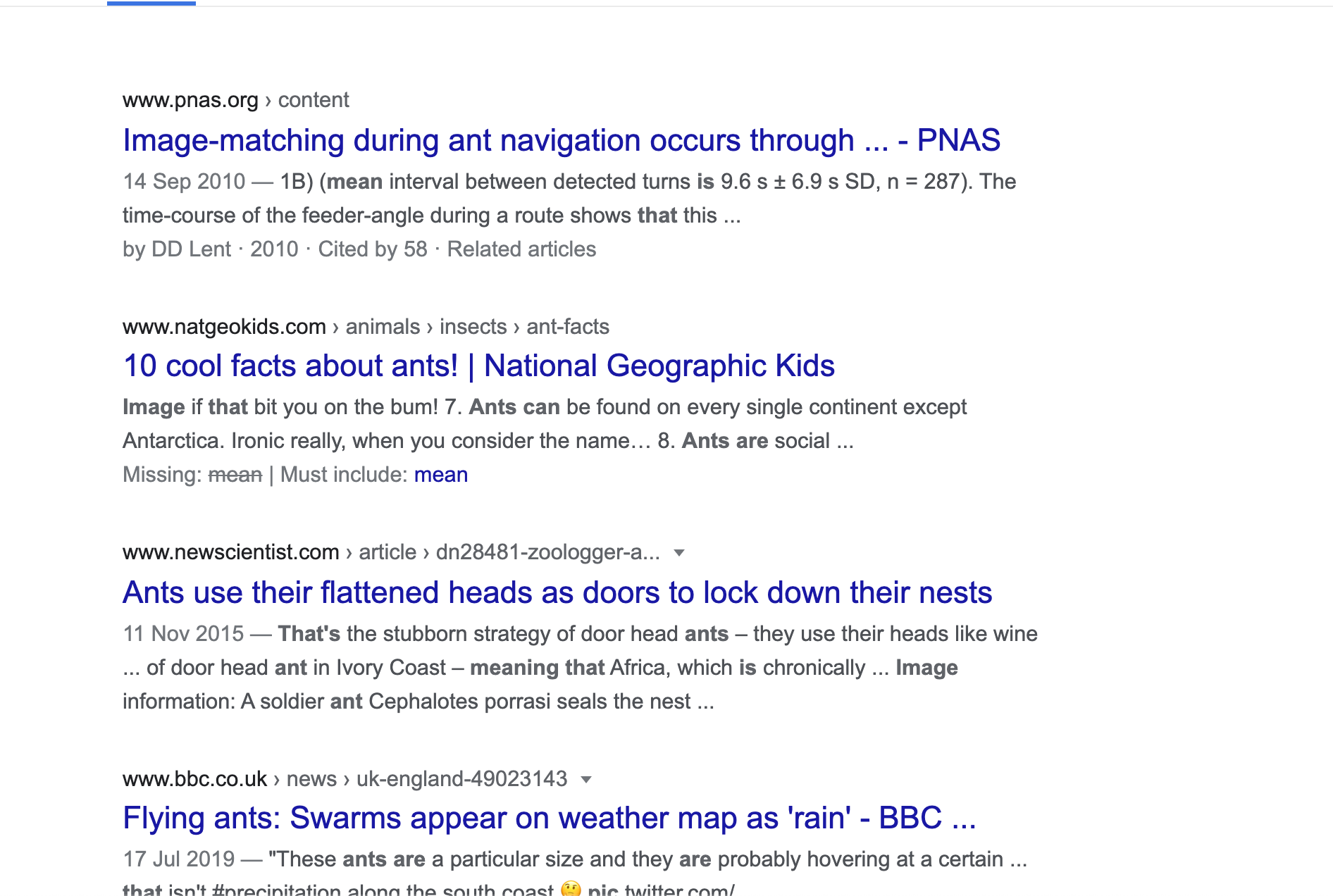Click www.bbc.co.uk breadcrumb URL text

tap(345, 779)
